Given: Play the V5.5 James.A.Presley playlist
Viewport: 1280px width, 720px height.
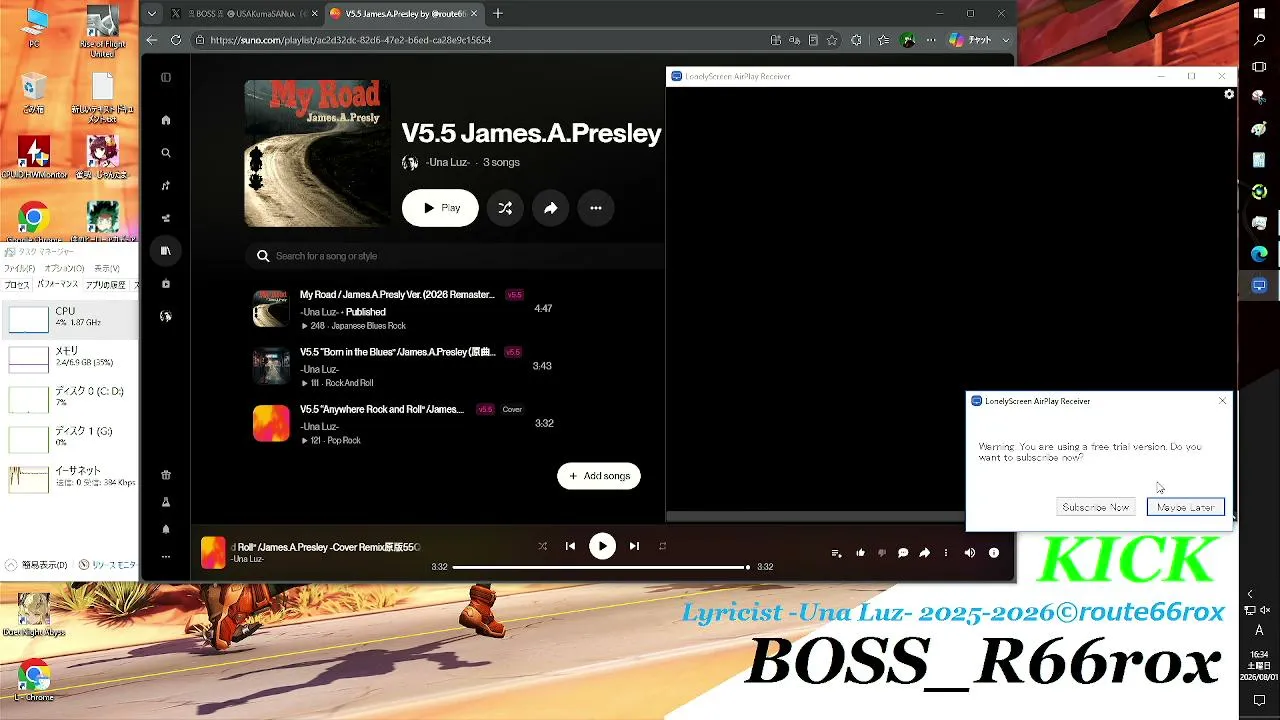Looking at the screenshot, I should point(440,208).
